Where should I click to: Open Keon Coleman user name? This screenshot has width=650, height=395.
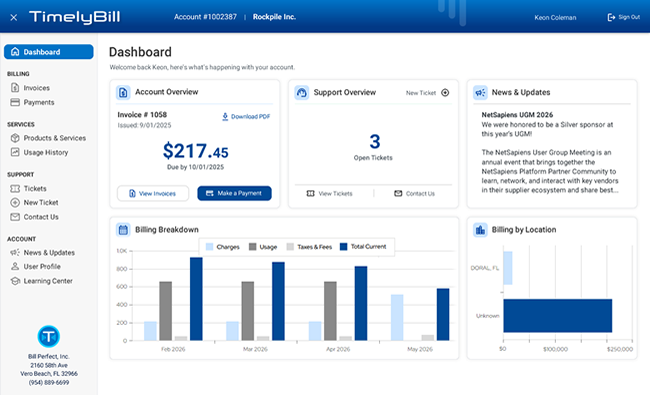pos(555,17)
